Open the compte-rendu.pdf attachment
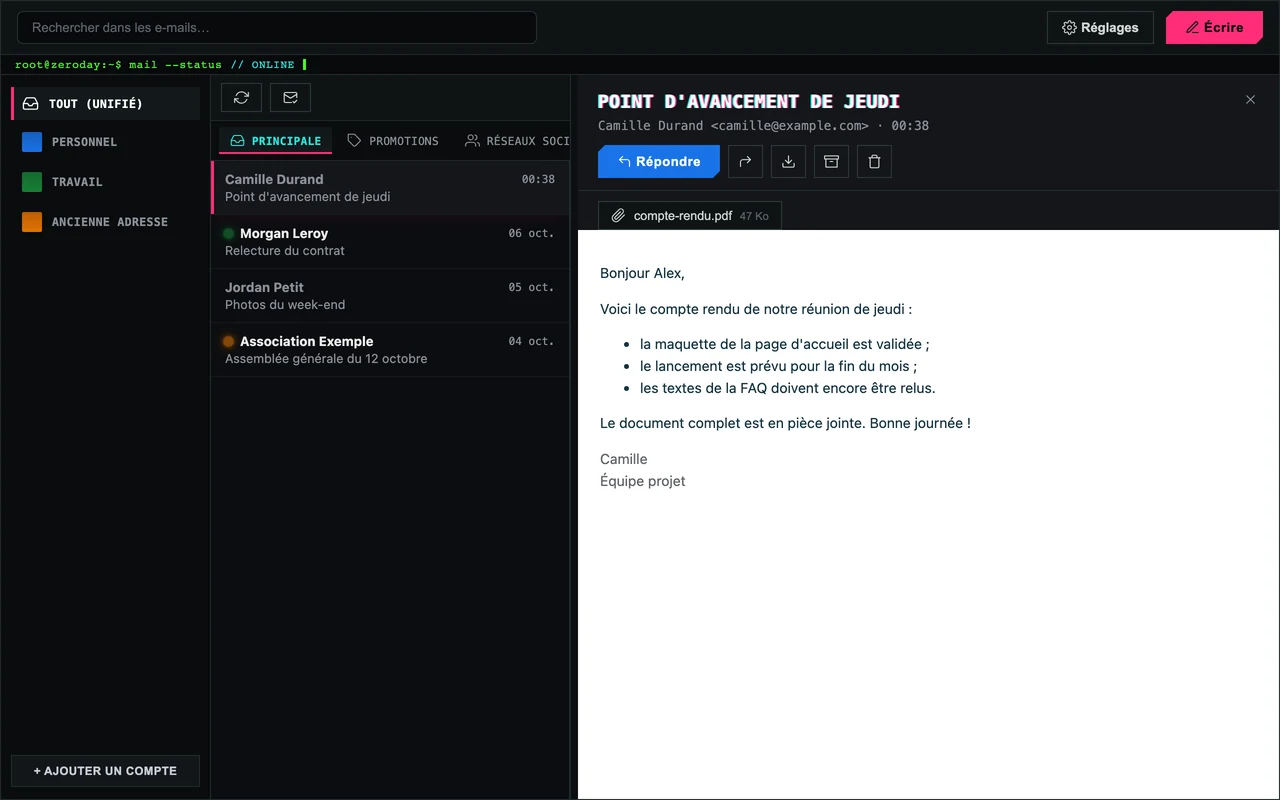 [x=690, y=215]
